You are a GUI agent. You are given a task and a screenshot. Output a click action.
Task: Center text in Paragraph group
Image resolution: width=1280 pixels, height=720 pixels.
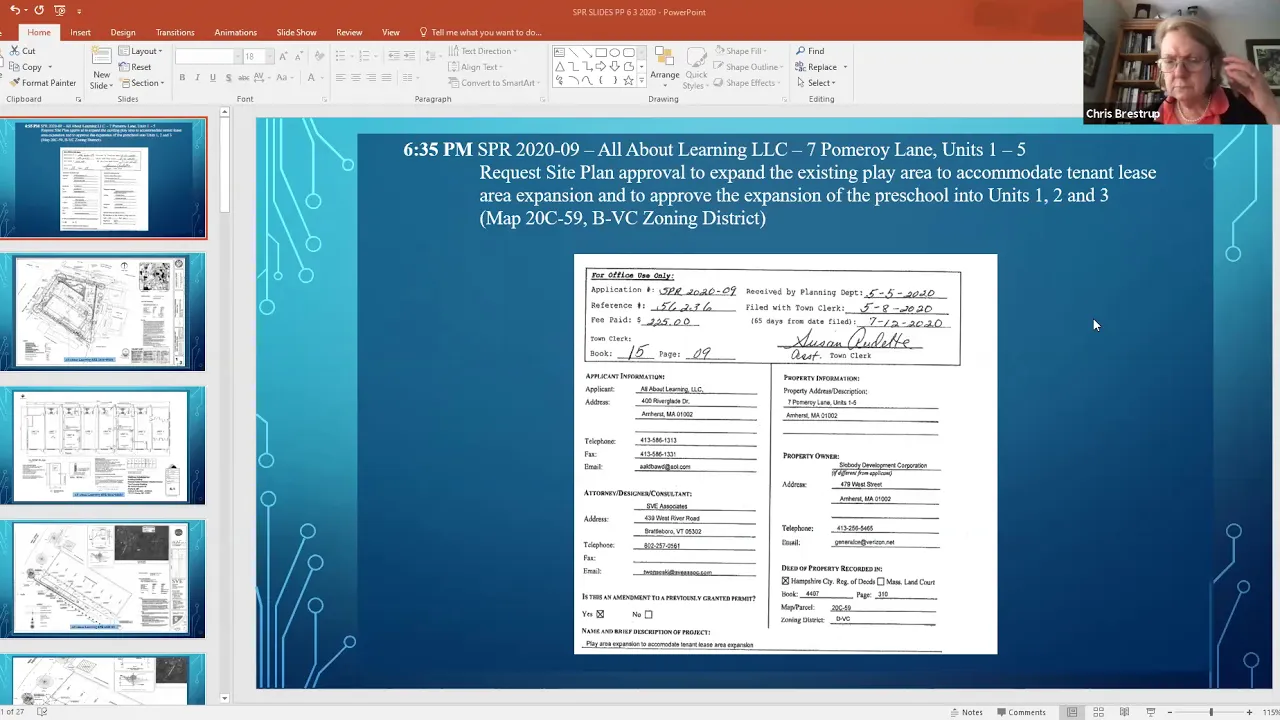(356, 78)
